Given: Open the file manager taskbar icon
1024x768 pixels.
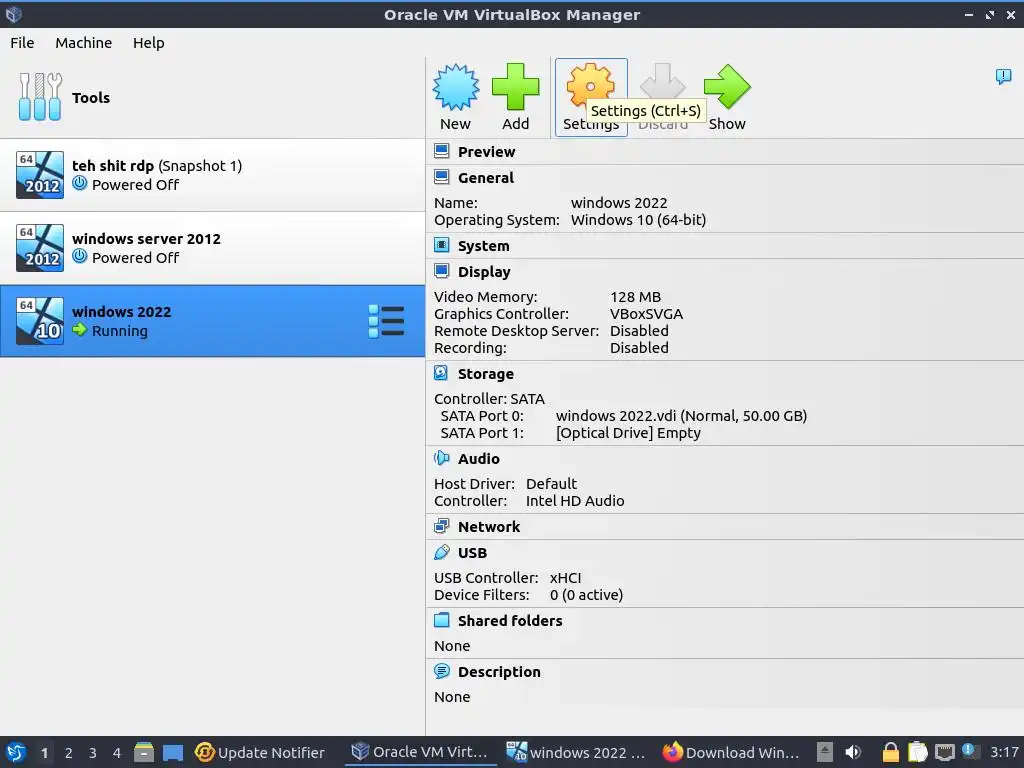Looking at the screenshot, I should (x=144, y=752).
